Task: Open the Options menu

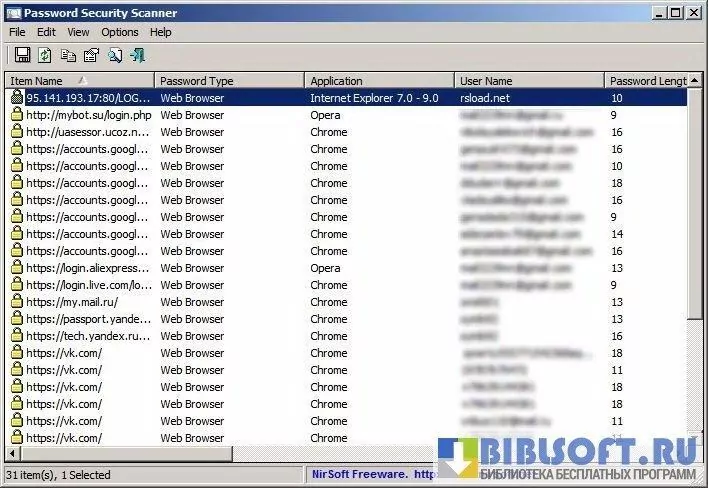Action: (120, 32)
